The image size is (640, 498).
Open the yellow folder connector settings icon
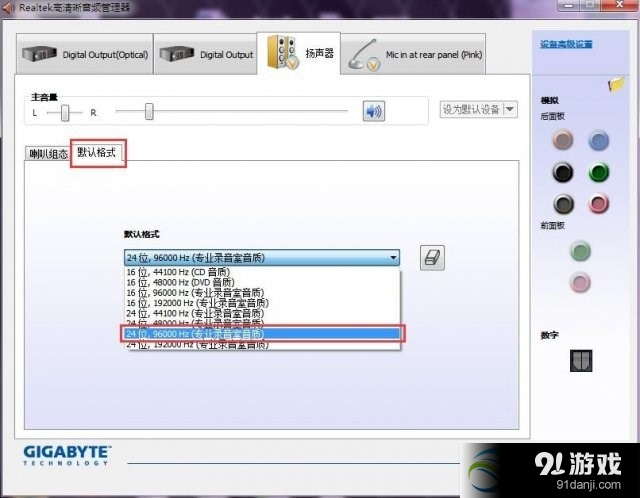click(x=616, y=84)
